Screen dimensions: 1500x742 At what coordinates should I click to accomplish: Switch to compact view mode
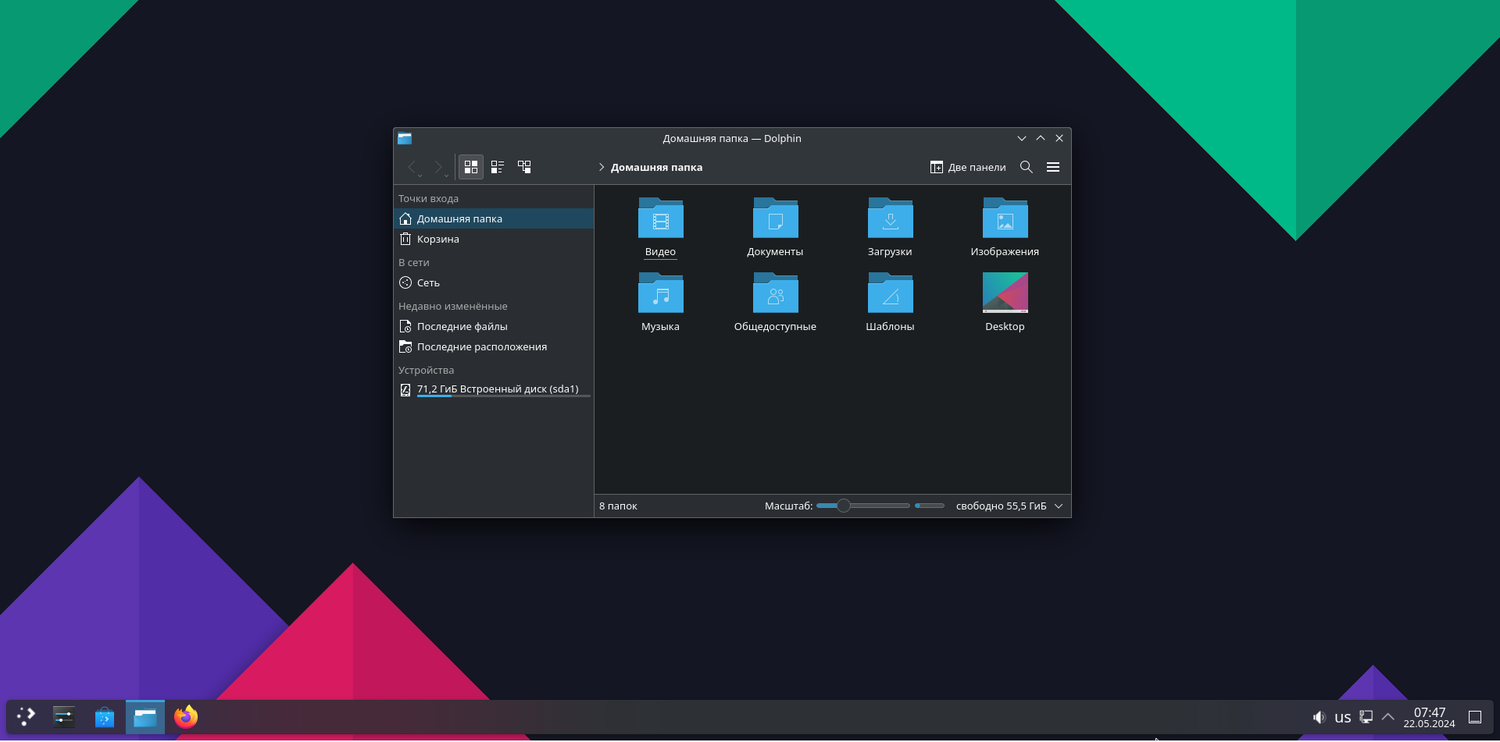click(497, 167)
